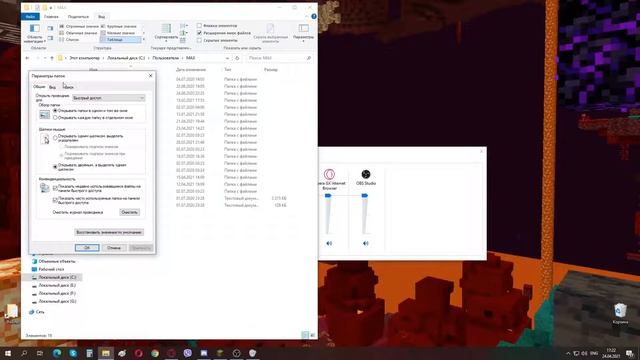
Task: Click Opera GX volume slider handle
Action: click(x=328, y=196)
